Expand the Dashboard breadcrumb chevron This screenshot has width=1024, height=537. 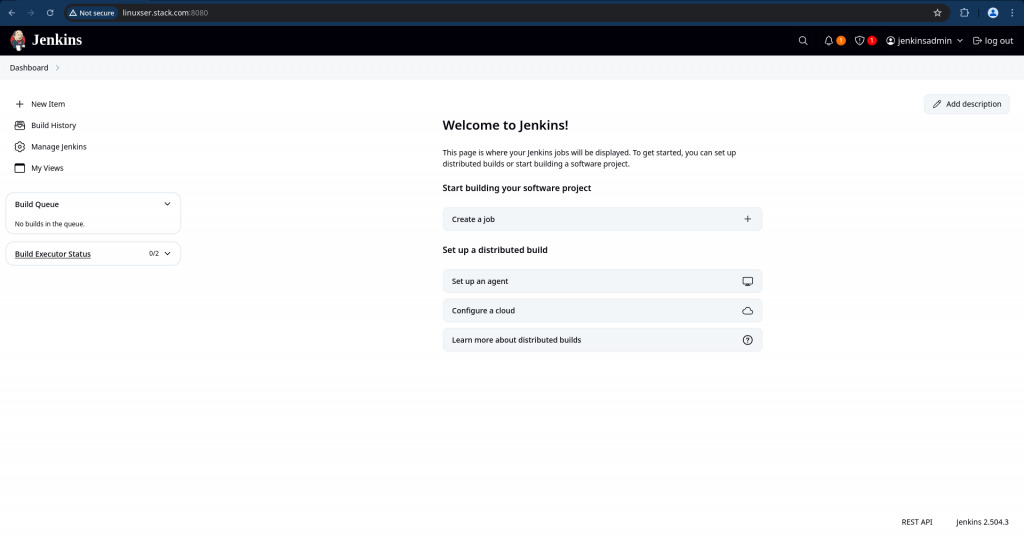(x=57, y=68)
